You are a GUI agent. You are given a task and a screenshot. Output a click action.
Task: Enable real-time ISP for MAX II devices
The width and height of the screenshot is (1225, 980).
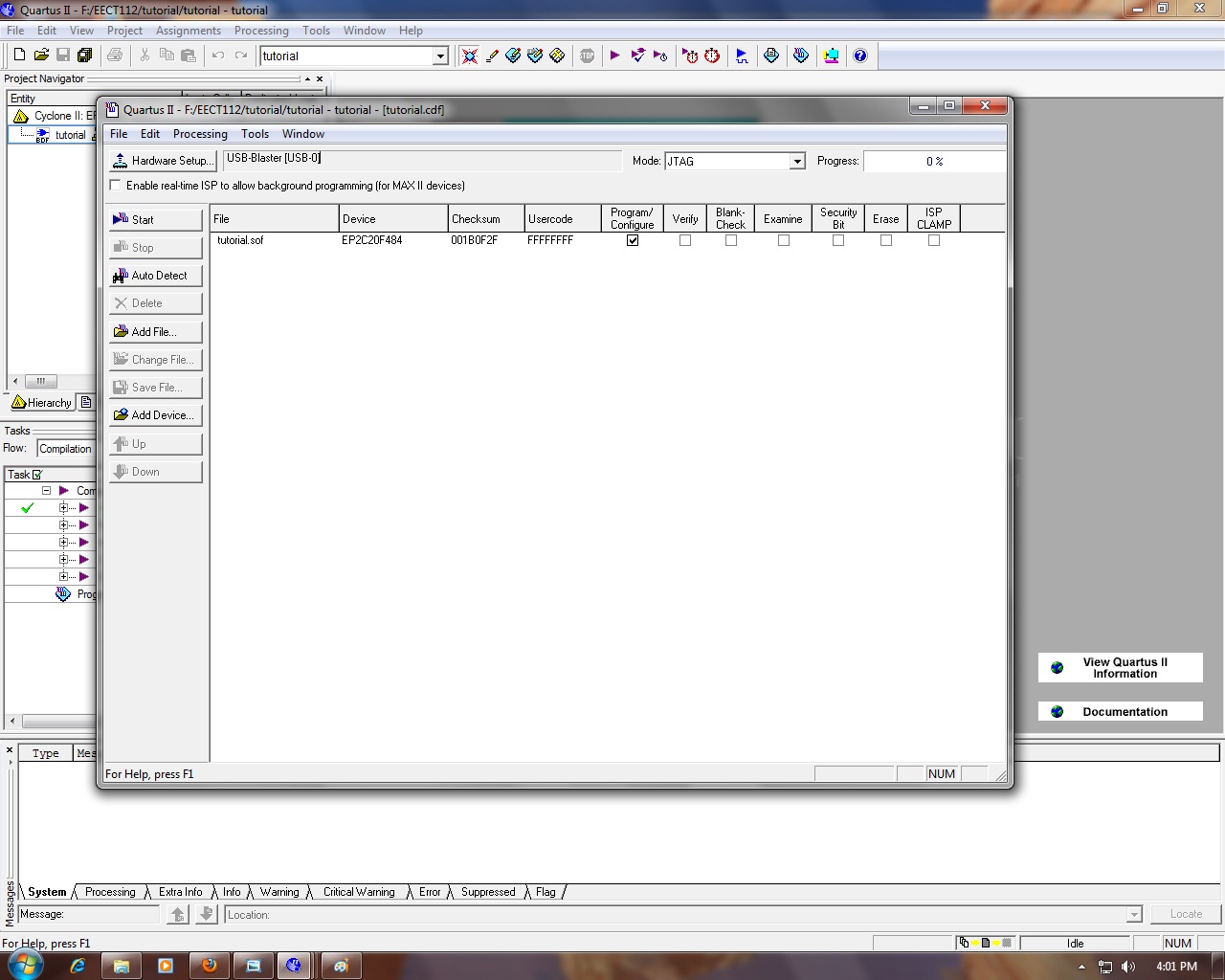click(x=115, y=185)
